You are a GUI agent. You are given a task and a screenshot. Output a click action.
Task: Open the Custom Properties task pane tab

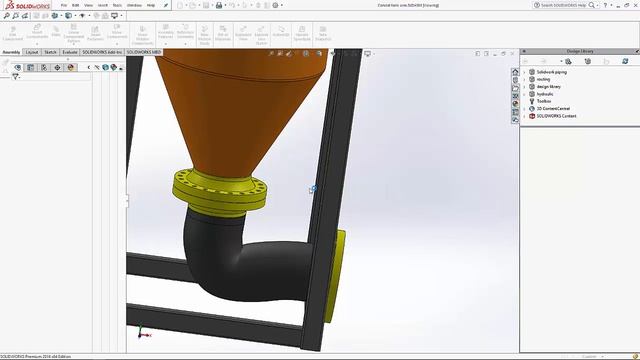515,112
